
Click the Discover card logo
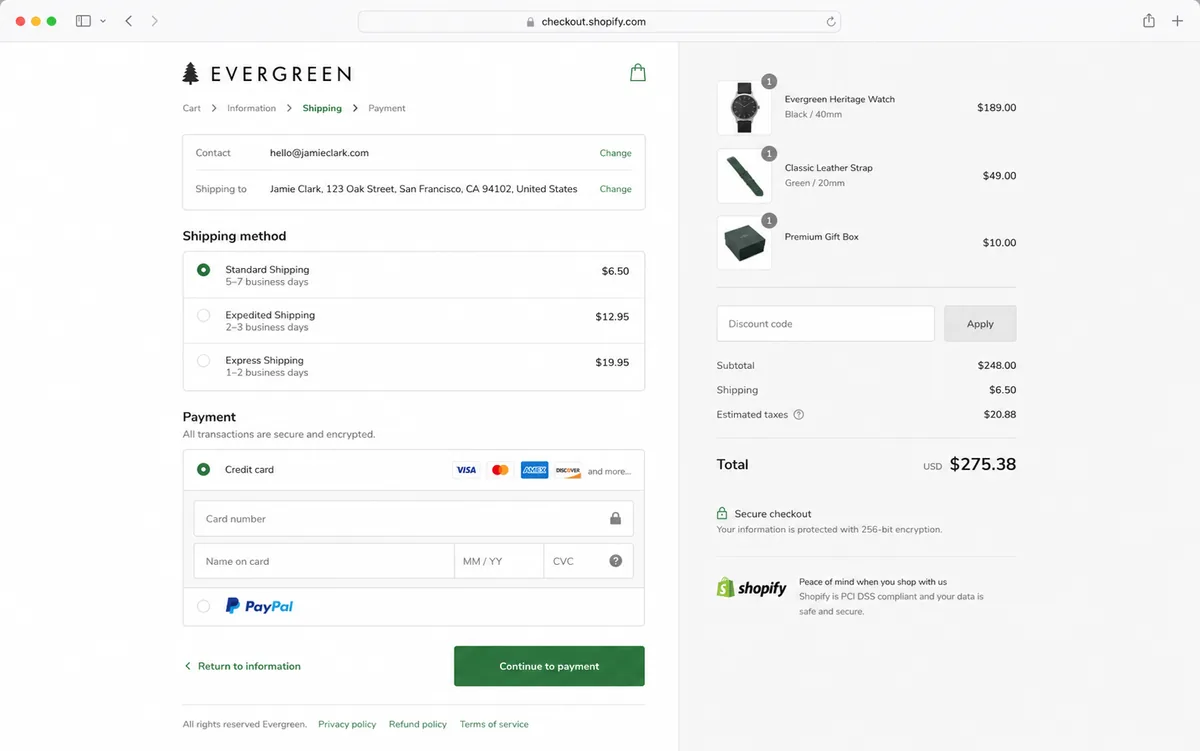(x=568, y=470)
